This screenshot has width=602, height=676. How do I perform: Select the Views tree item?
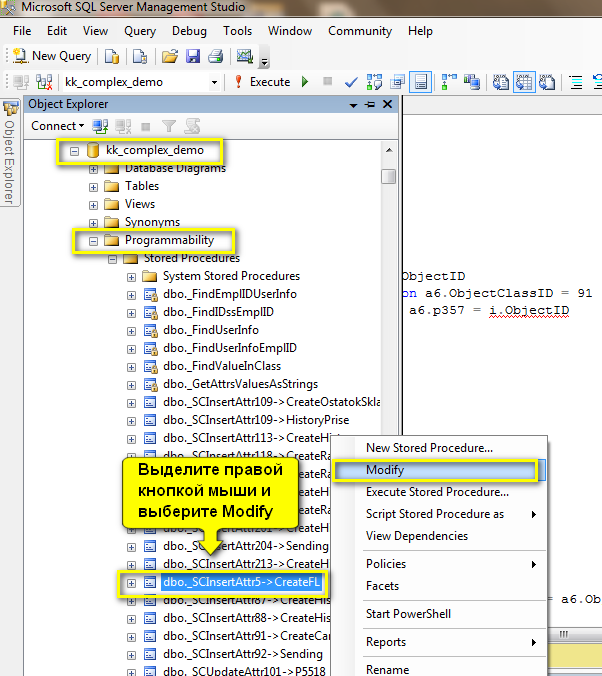click(x=140, y=204)
